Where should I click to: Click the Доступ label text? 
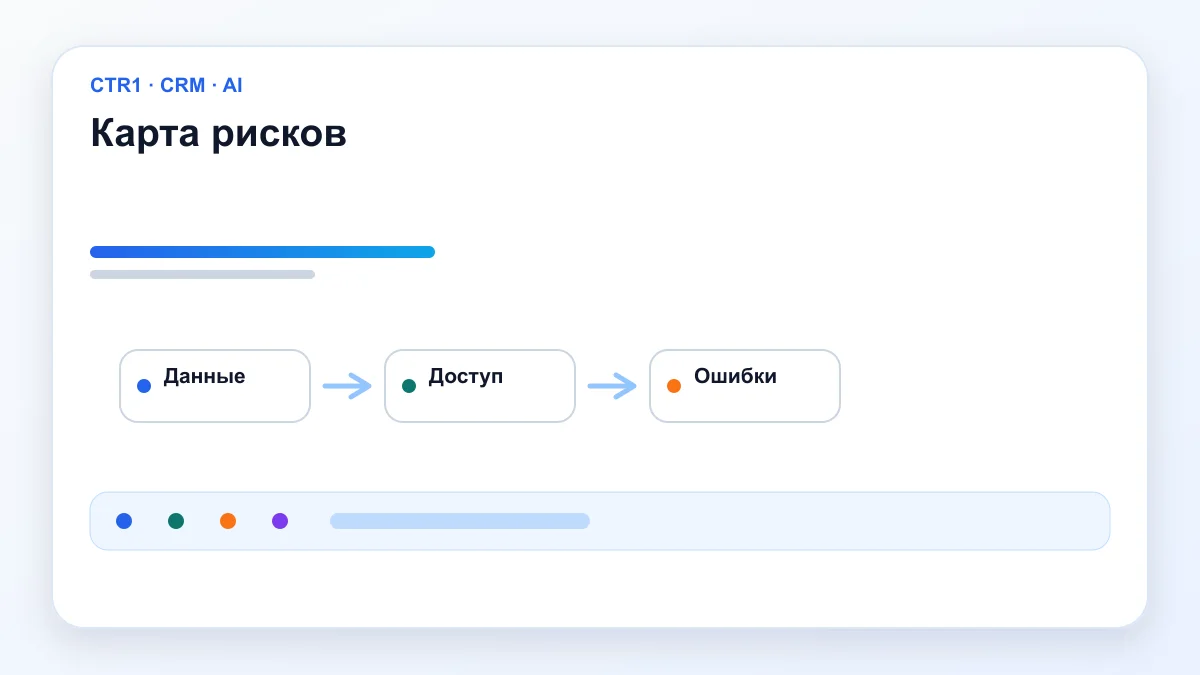coord(466,377)
